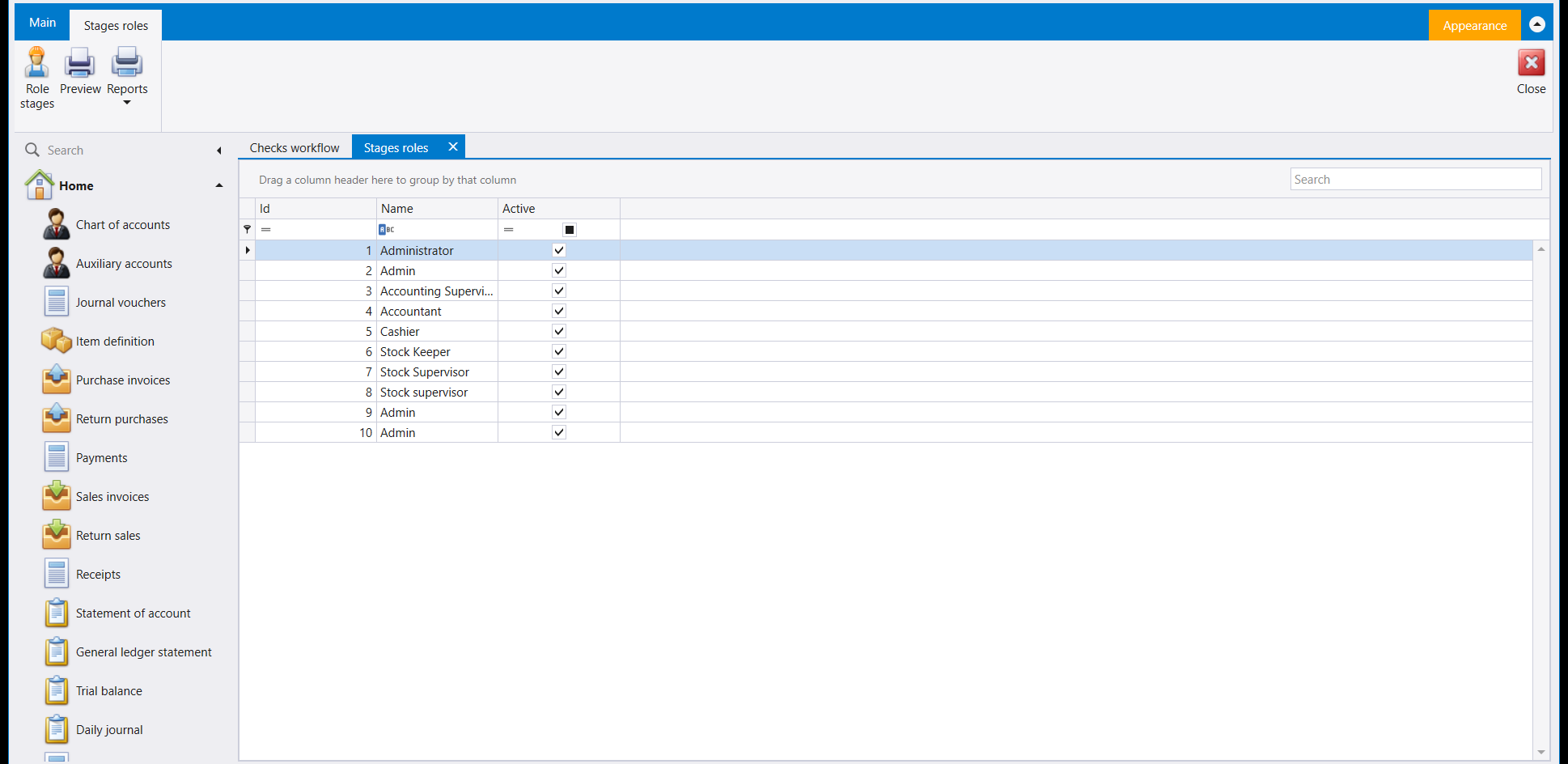Toggle Active checkbox for Accountant row
This screenshot has height=764, width=1568.
pos(559,311)
